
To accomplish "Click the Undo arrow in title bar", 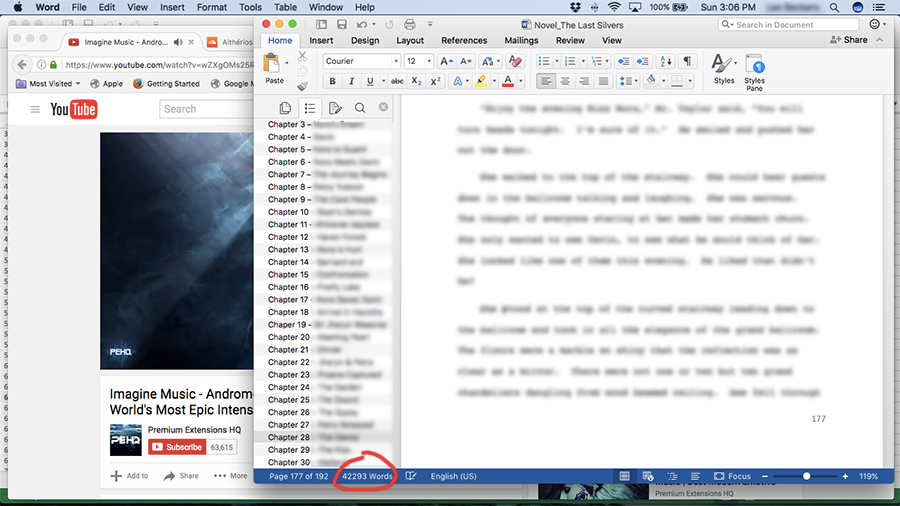I will [362, 25].
